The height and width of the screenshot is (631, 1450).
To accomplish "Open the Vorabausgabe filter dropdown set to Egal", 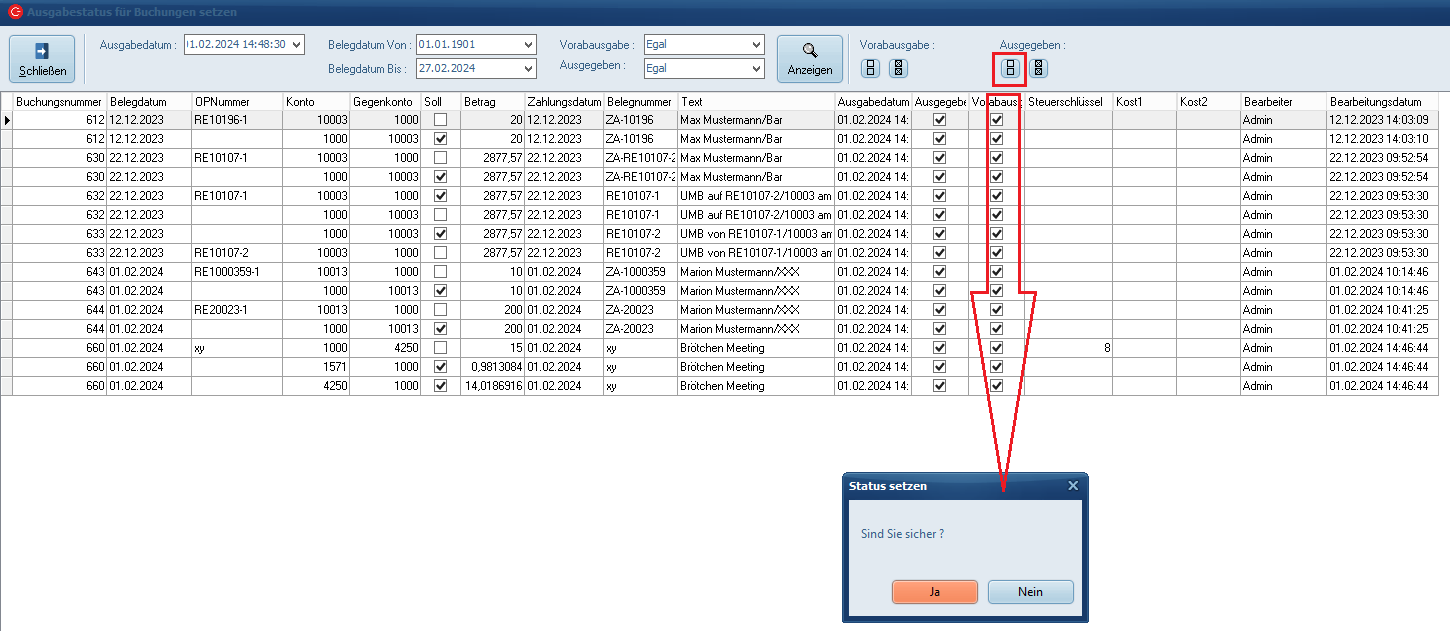I will (x=755, y=44).
